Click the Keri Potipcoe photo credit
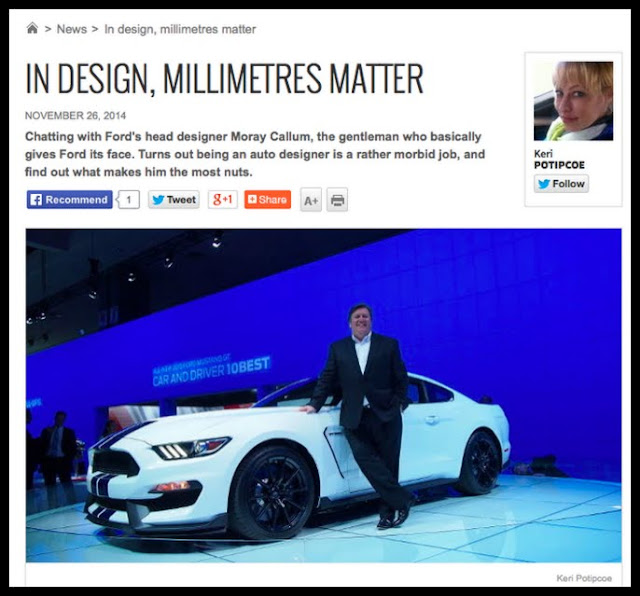 [584, 578]
